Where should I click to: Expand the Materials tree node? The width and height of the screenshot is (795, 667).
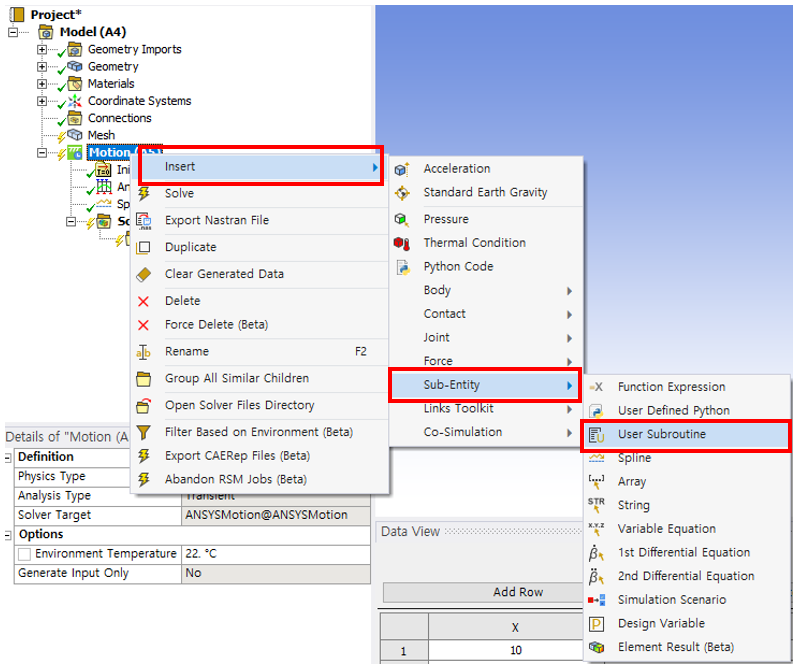(42, 84)
